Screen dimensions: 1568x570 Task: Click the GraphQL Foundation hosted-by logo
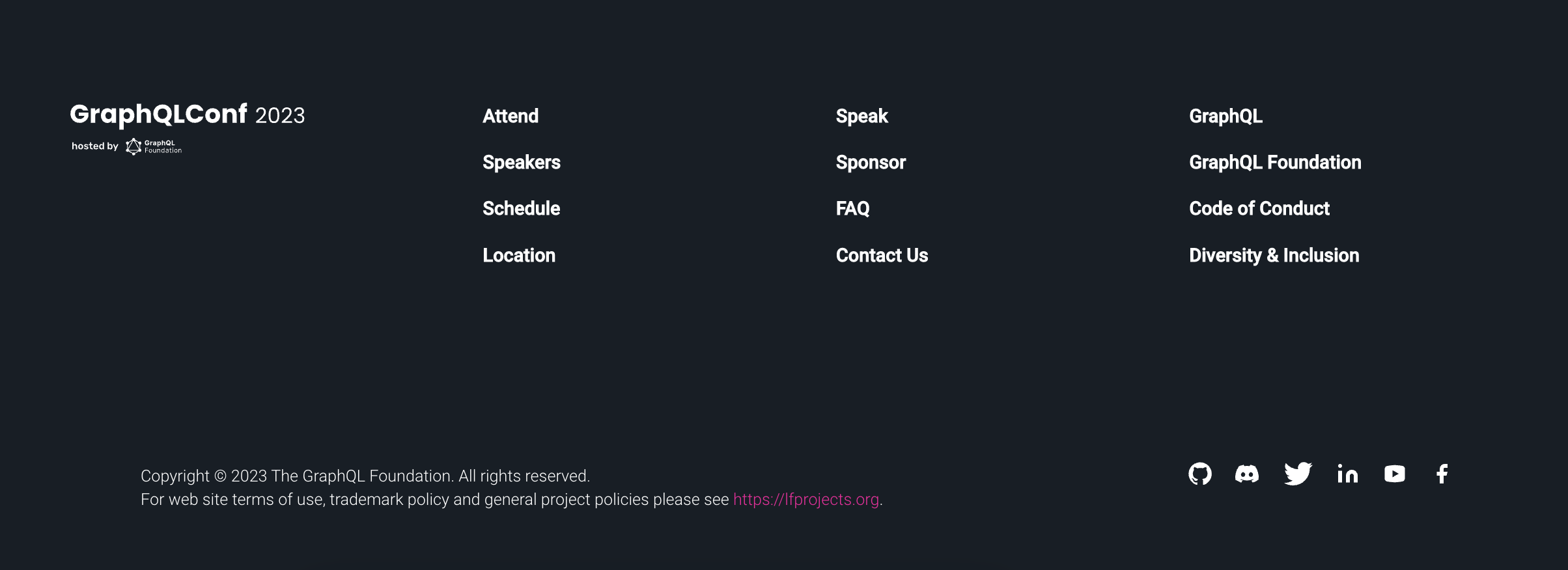point(154,146)
